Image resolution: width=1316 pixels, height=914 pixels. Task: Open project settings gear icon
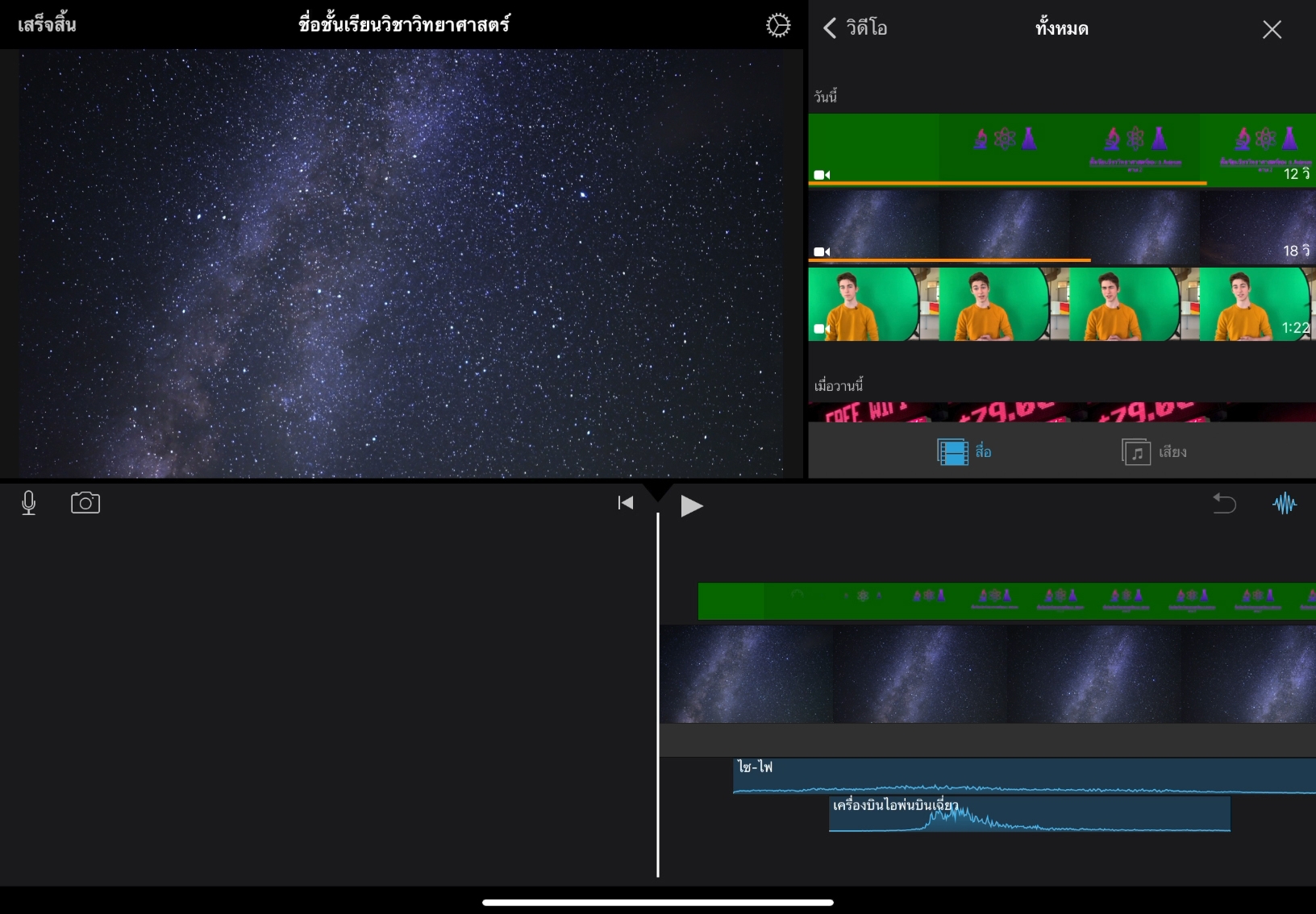tap(777, 26)
